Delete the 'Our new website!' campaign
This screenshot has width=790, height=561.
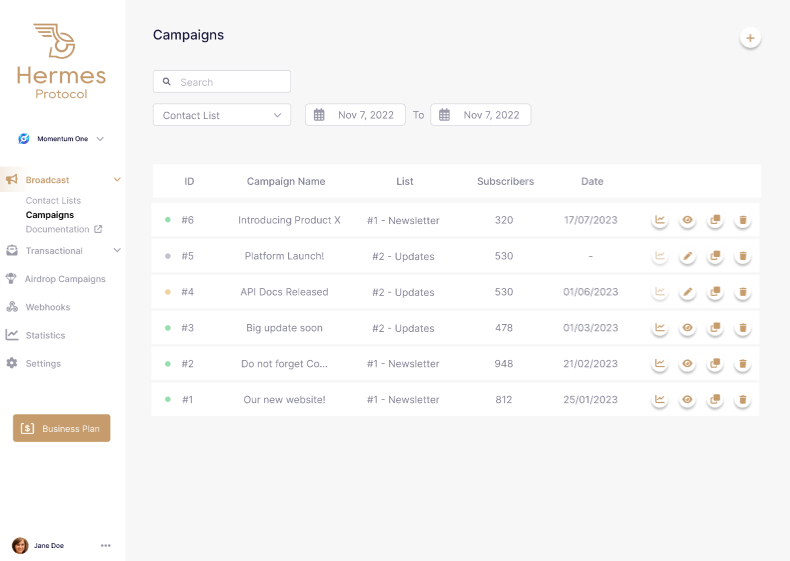pyautogui.click(x=743, y=400)
